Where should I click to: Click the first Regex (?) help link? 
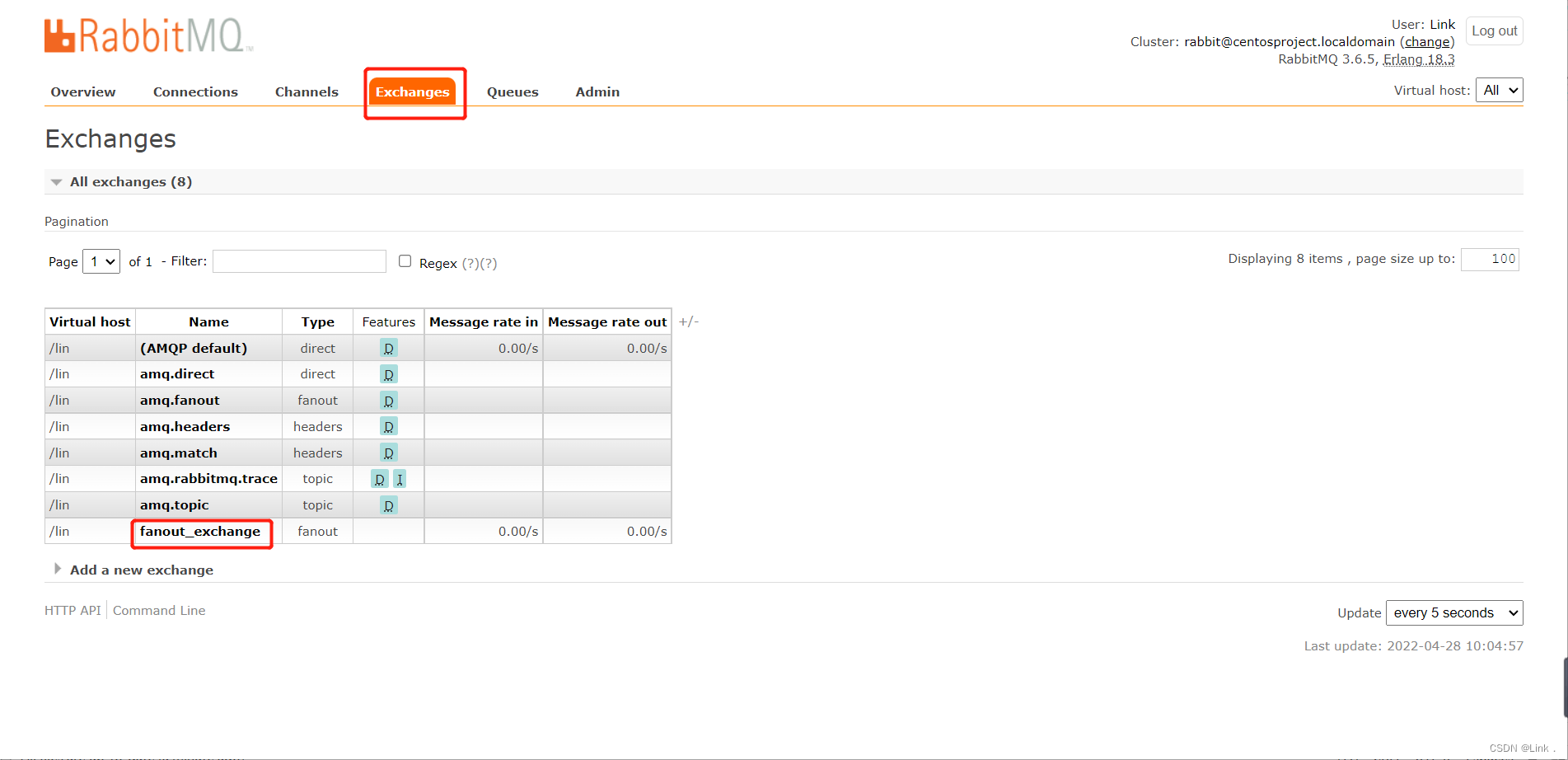click(470, 263)
